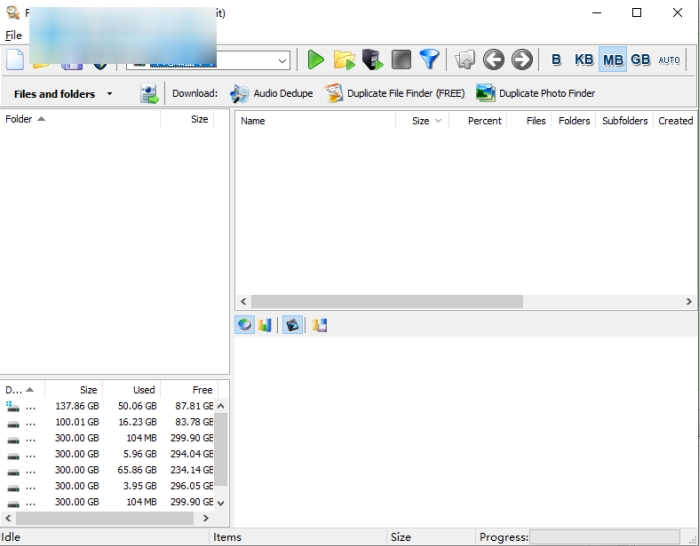700x546 pixels.
Task: Click drive icon in the 3.95 GB used row
Action: [x=13, y=488]
